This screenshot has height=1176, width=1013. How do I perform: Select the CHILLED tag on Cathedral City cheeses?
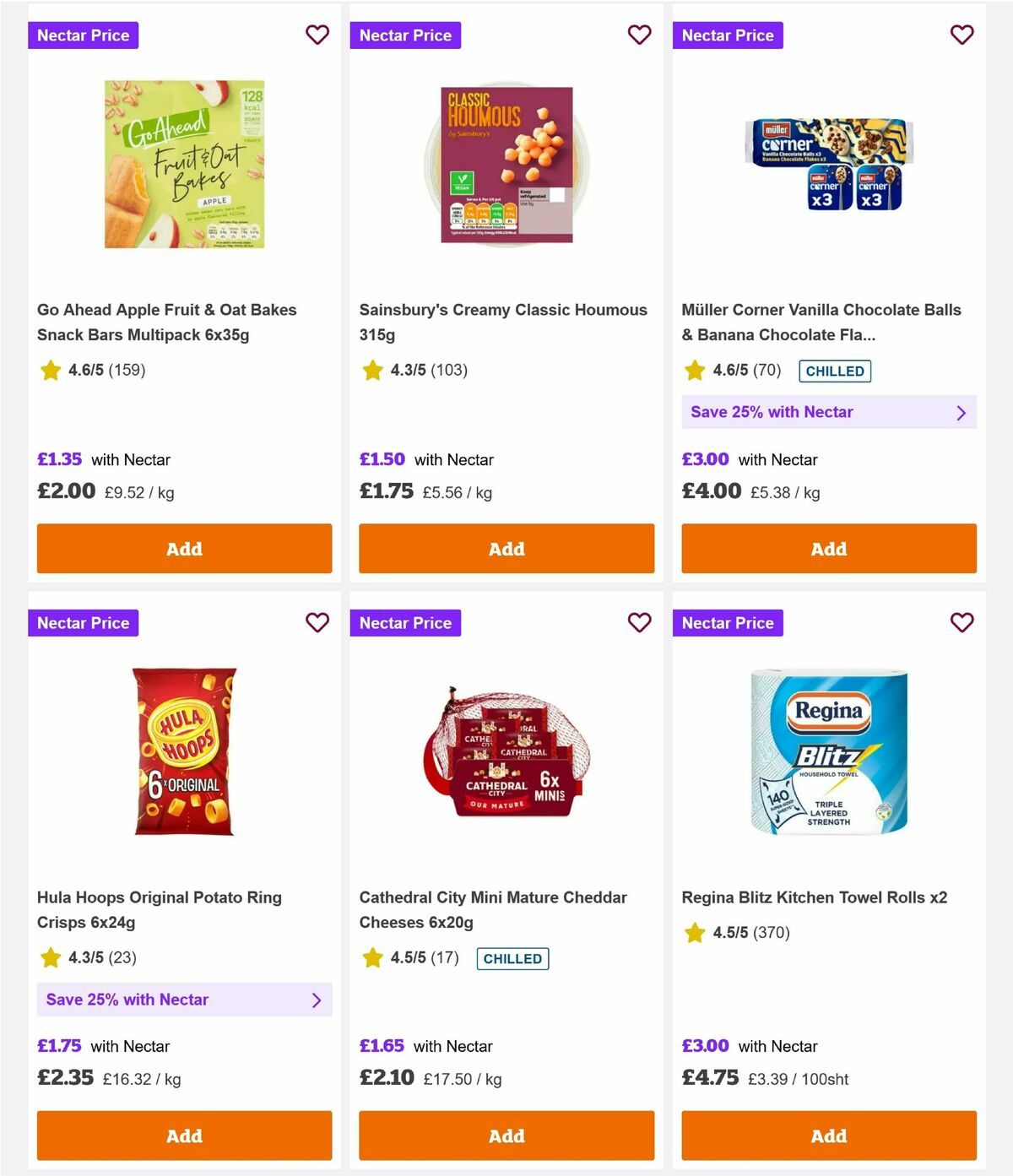coord(512,958)
